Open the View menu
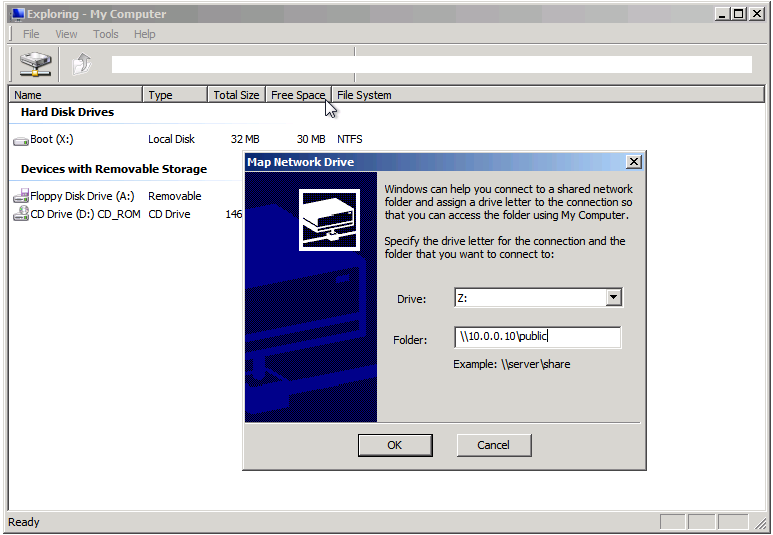 66,34
